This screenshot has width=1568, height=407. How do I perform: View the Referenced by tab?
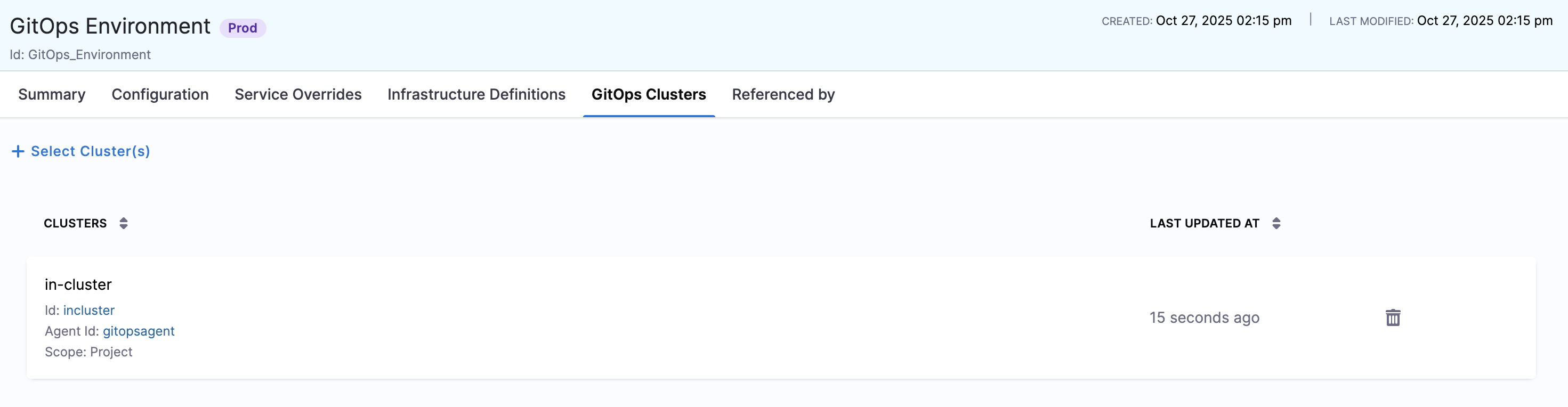click(783, 94)
